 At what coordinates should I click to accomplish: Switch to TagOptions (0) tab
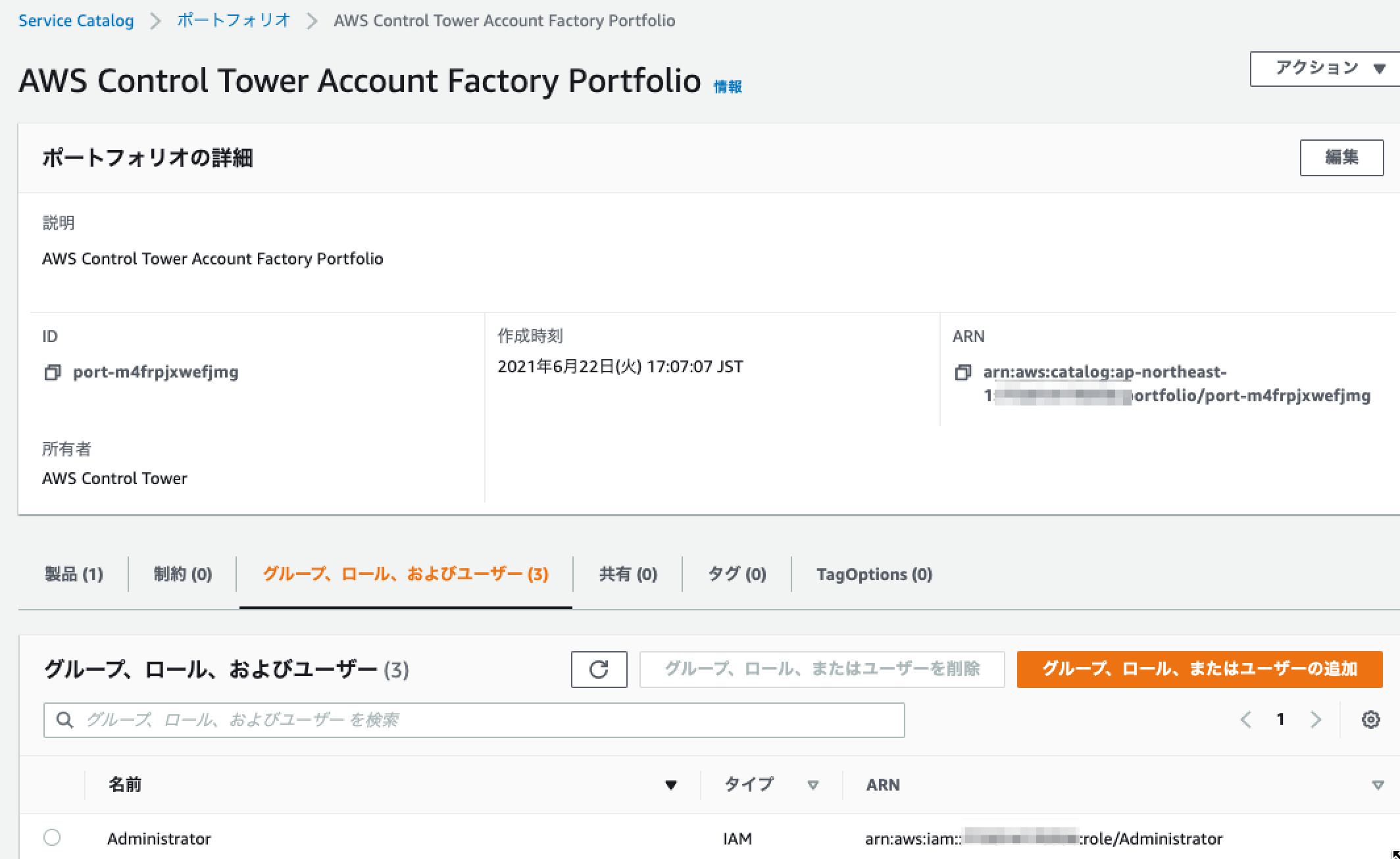click(x=874, y=574)
